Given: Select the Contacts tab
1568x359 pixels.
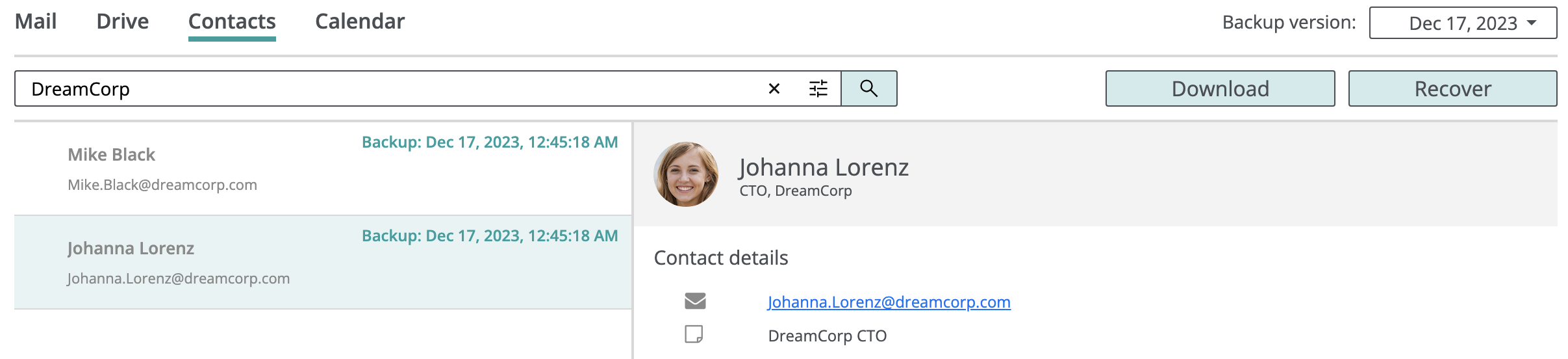Looking at the screenshot, I should pos(232,21).
